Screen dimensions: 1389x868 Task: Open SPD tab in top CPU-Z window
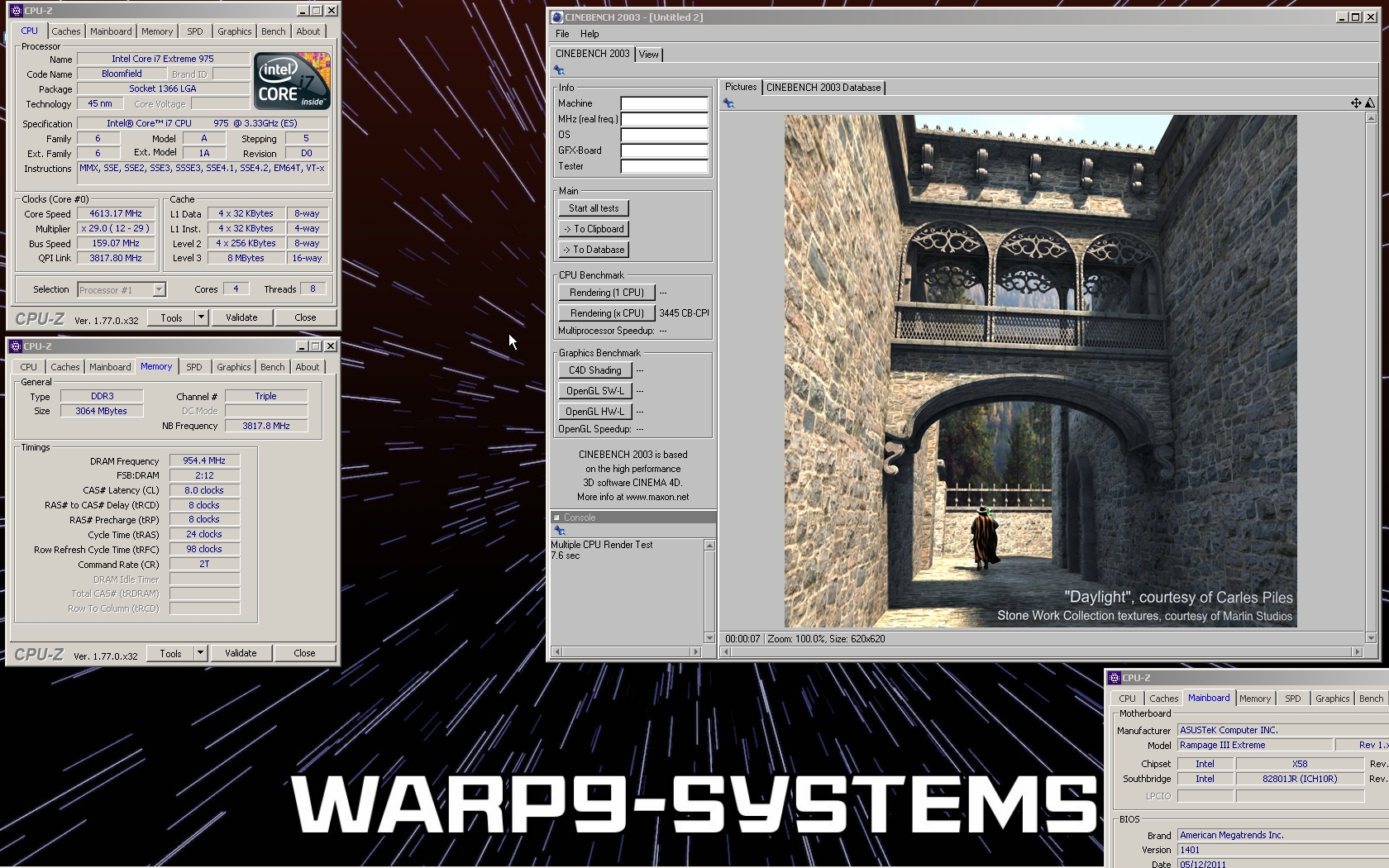195,31
